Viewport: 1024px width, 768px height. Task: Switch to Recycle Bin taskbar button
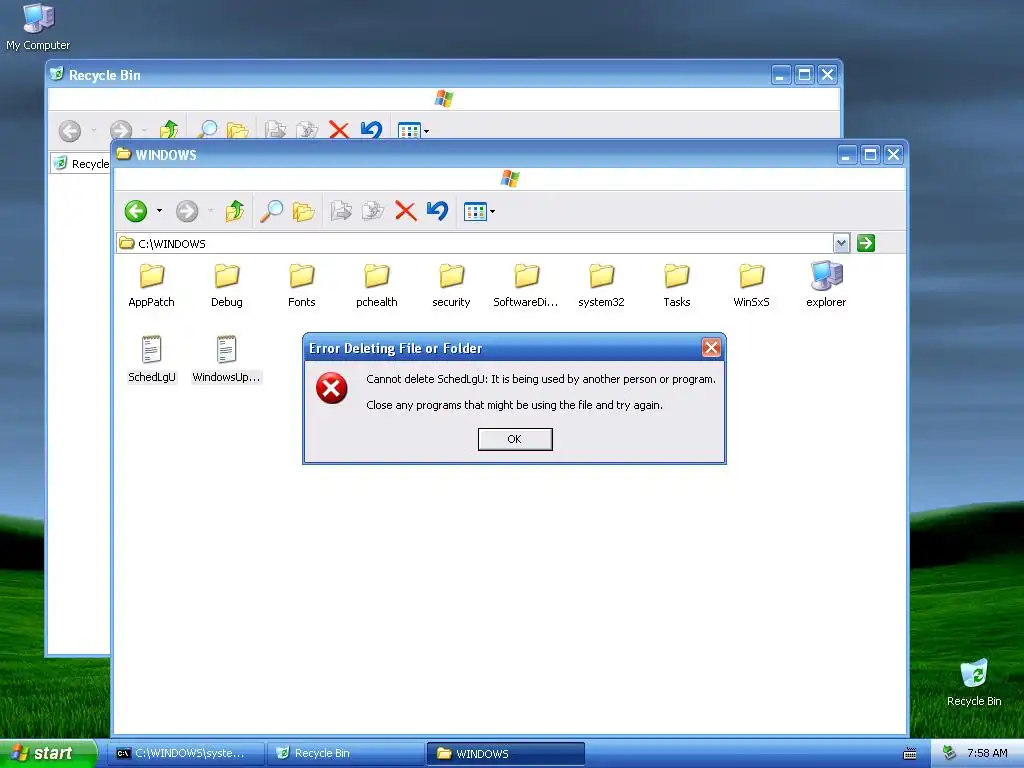pyautogui.click(x=345, y=754)
